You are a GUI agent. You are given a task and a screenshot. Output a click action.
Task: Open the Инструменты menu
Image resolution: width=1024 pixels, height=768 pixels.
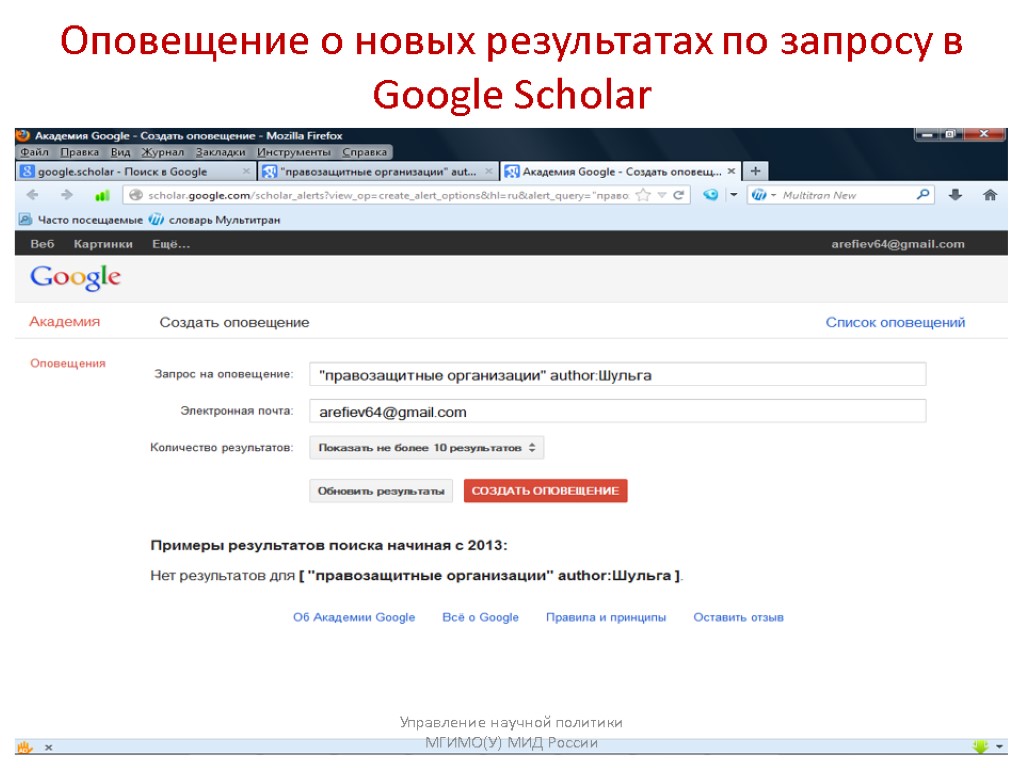294,152
